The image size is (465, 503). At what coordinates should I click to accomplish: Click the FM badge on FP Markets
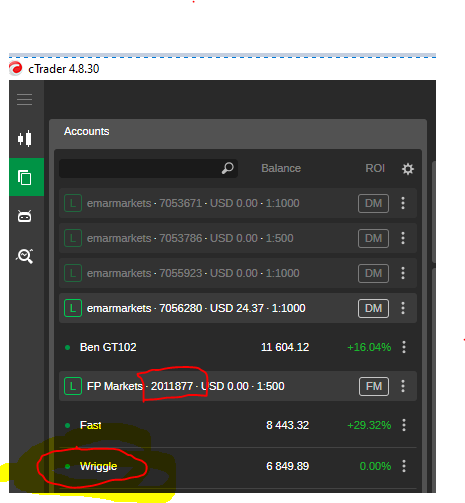click(374, 386)
